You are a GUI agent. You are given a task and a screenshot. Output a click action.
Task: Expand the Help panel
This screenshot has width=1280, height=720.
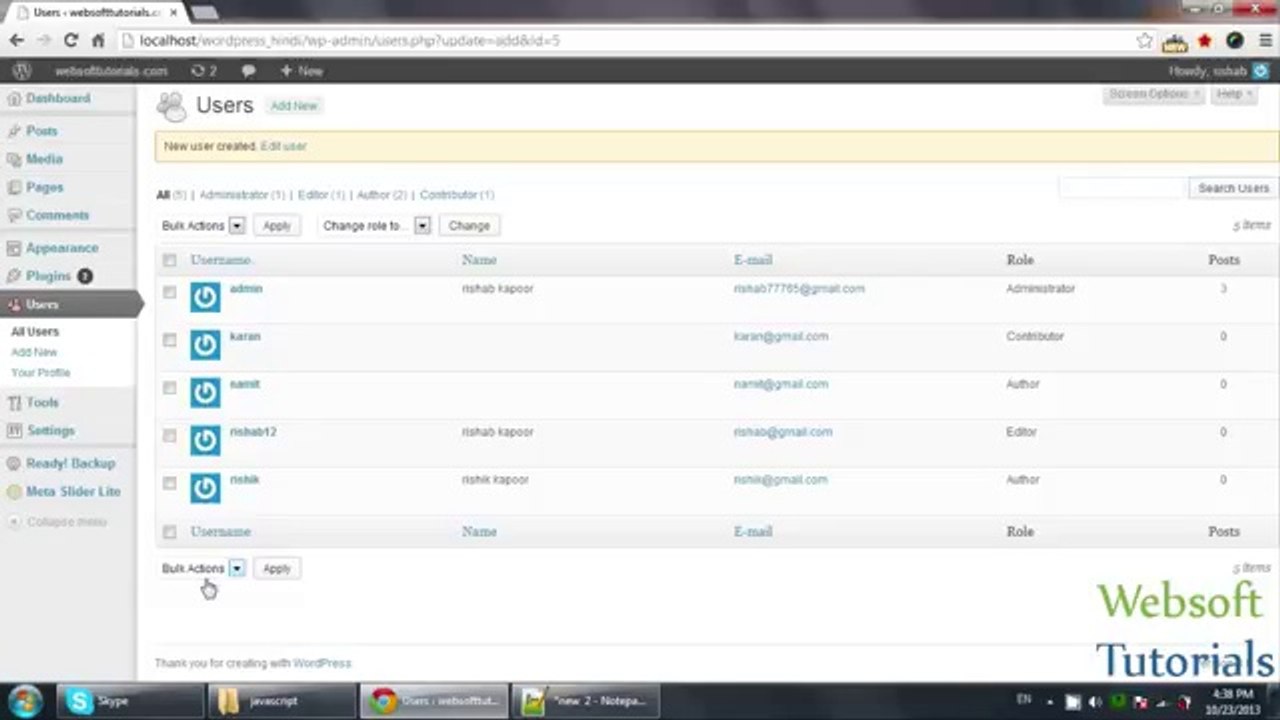click(1234, 94)
